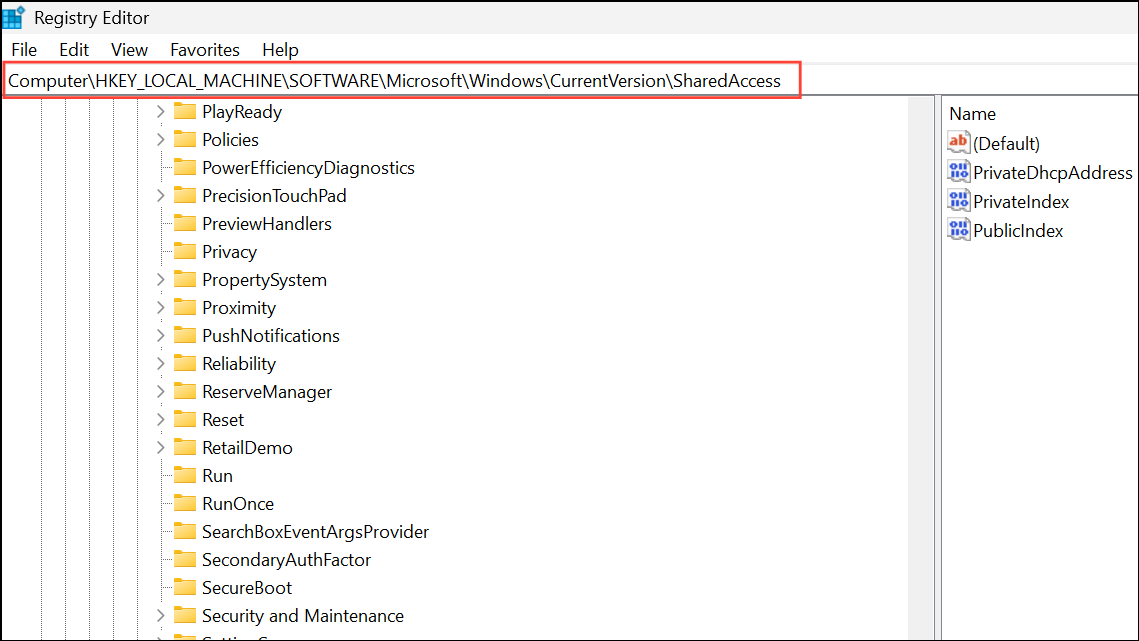Expand the Reliability key
Image resolution: width=1139 pixels, height=641 pixels.
click(x=161, y=363)
